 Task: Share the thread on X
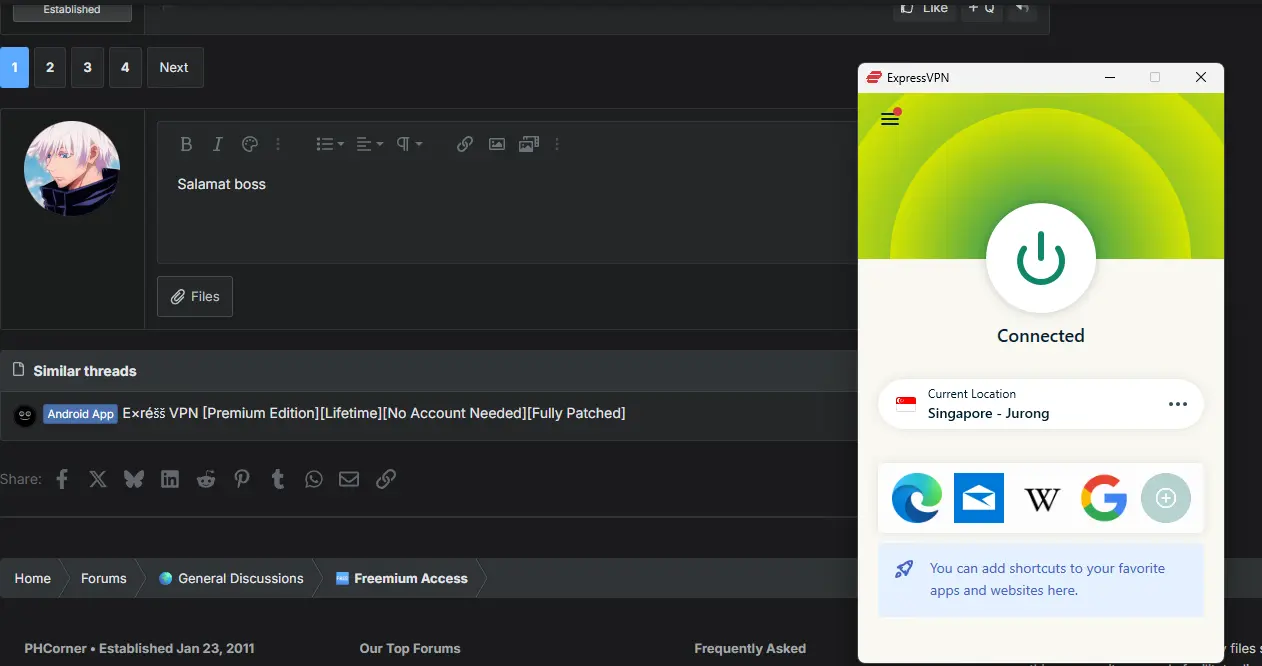[x=98, y=479]
